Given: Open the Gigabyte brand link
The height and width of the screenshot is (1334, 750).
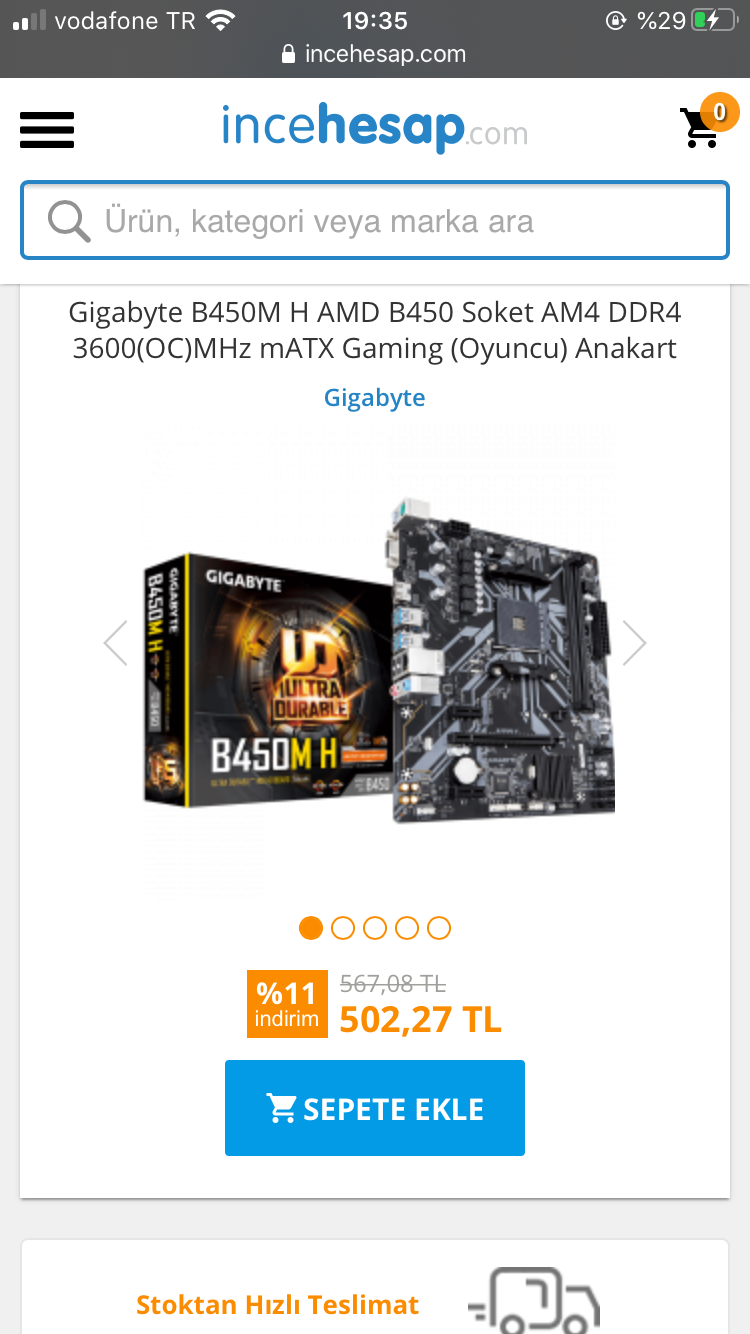Looking at the screenshot, I should tap(375, 398).
